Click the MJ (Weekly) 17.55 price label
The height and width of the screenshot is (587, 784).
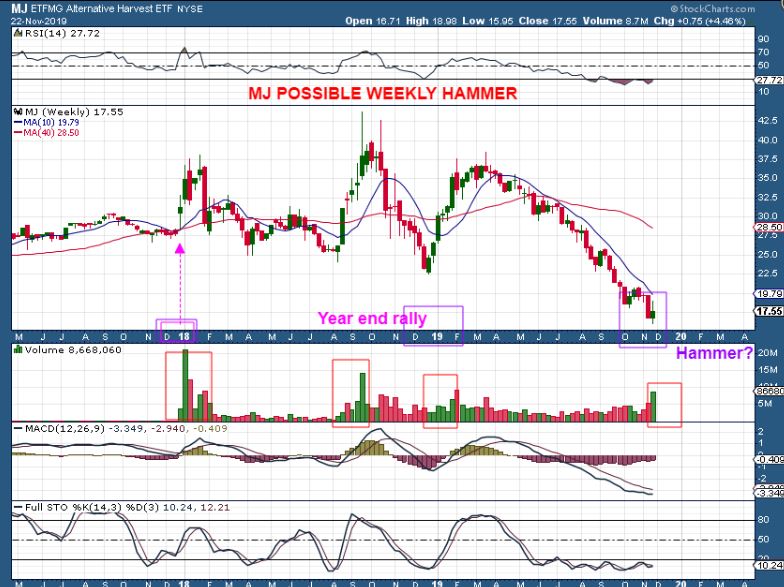[74, 112]
